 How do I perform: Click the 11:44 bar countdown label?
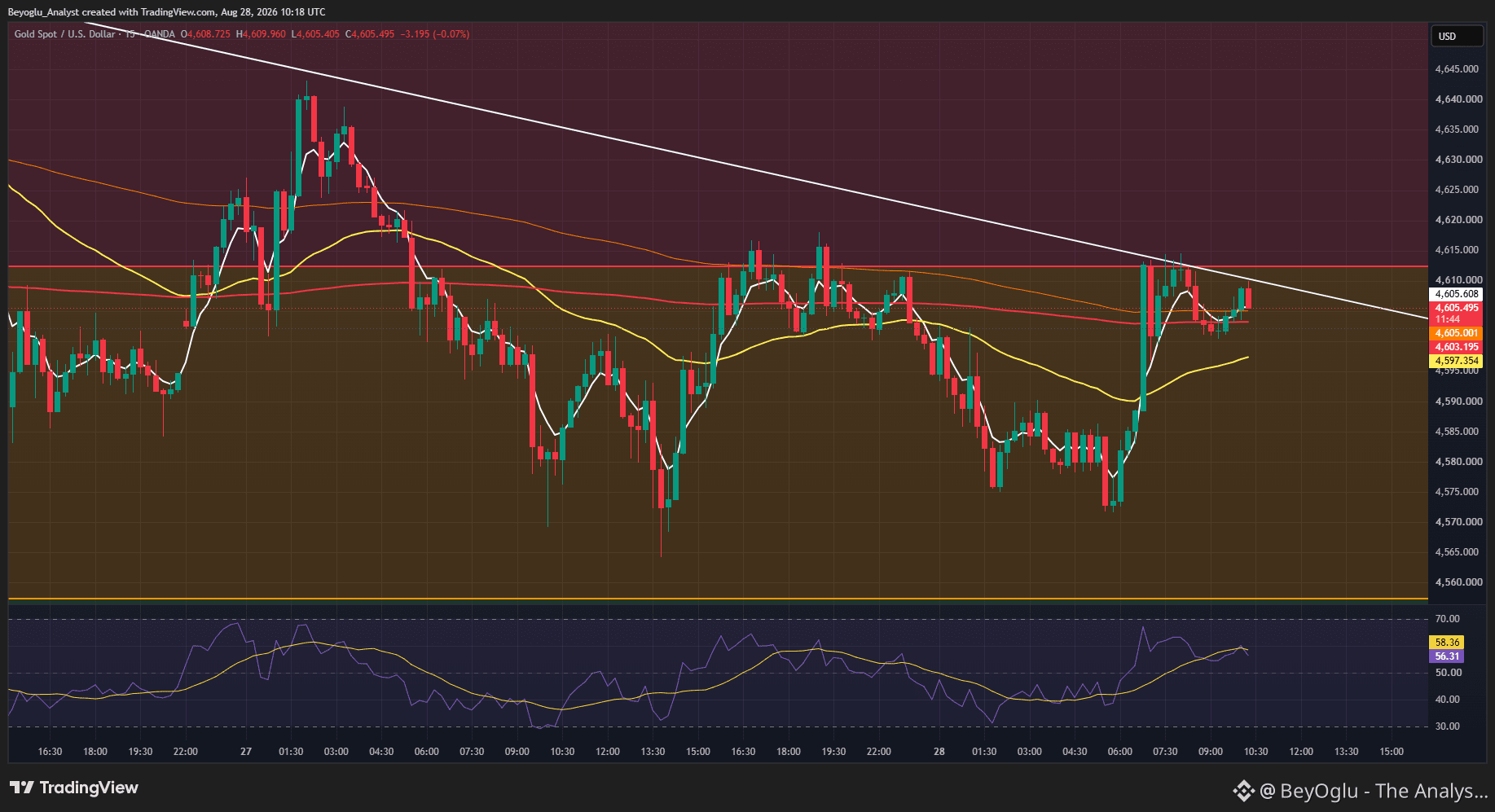coord(1448,319)
